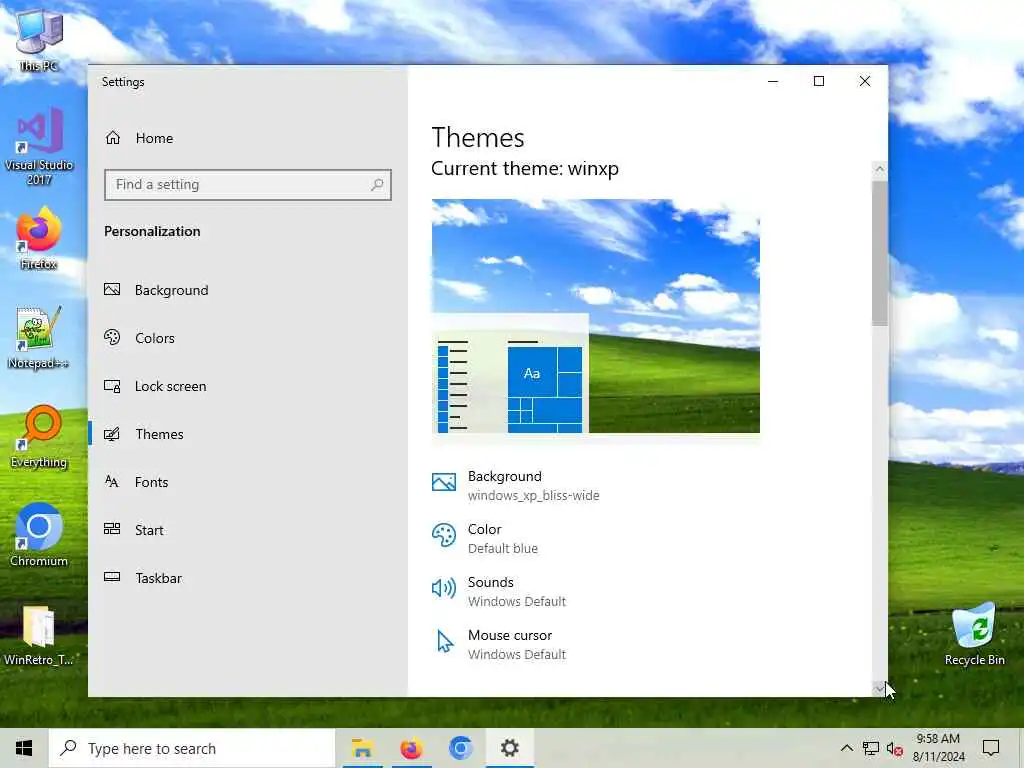
Task: Click the winxp theme preview image
Action: click(596, 316)
